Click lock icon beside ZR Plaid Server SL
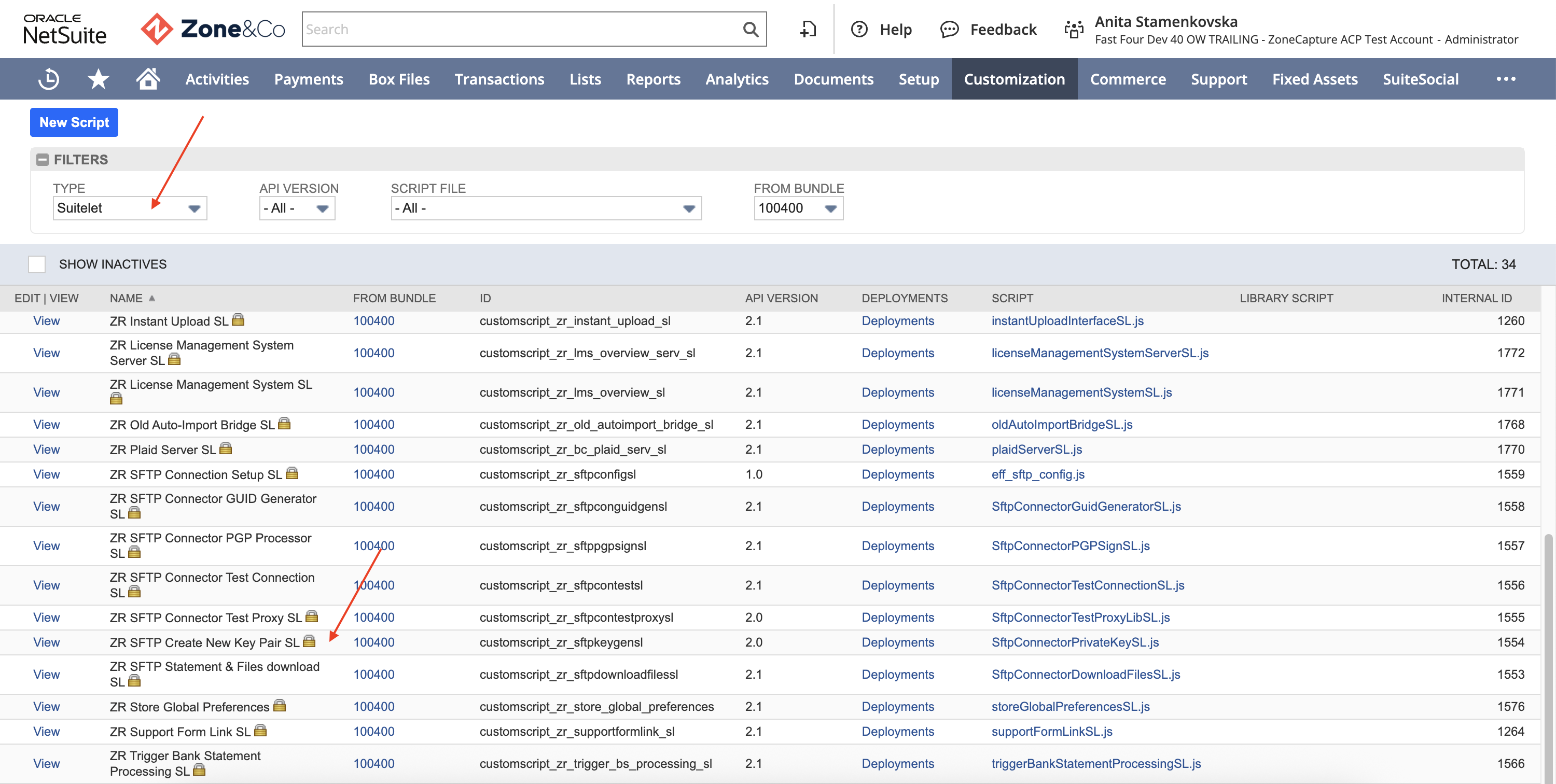Viewport: 1556px width, 784px height. tap(225, 449)
